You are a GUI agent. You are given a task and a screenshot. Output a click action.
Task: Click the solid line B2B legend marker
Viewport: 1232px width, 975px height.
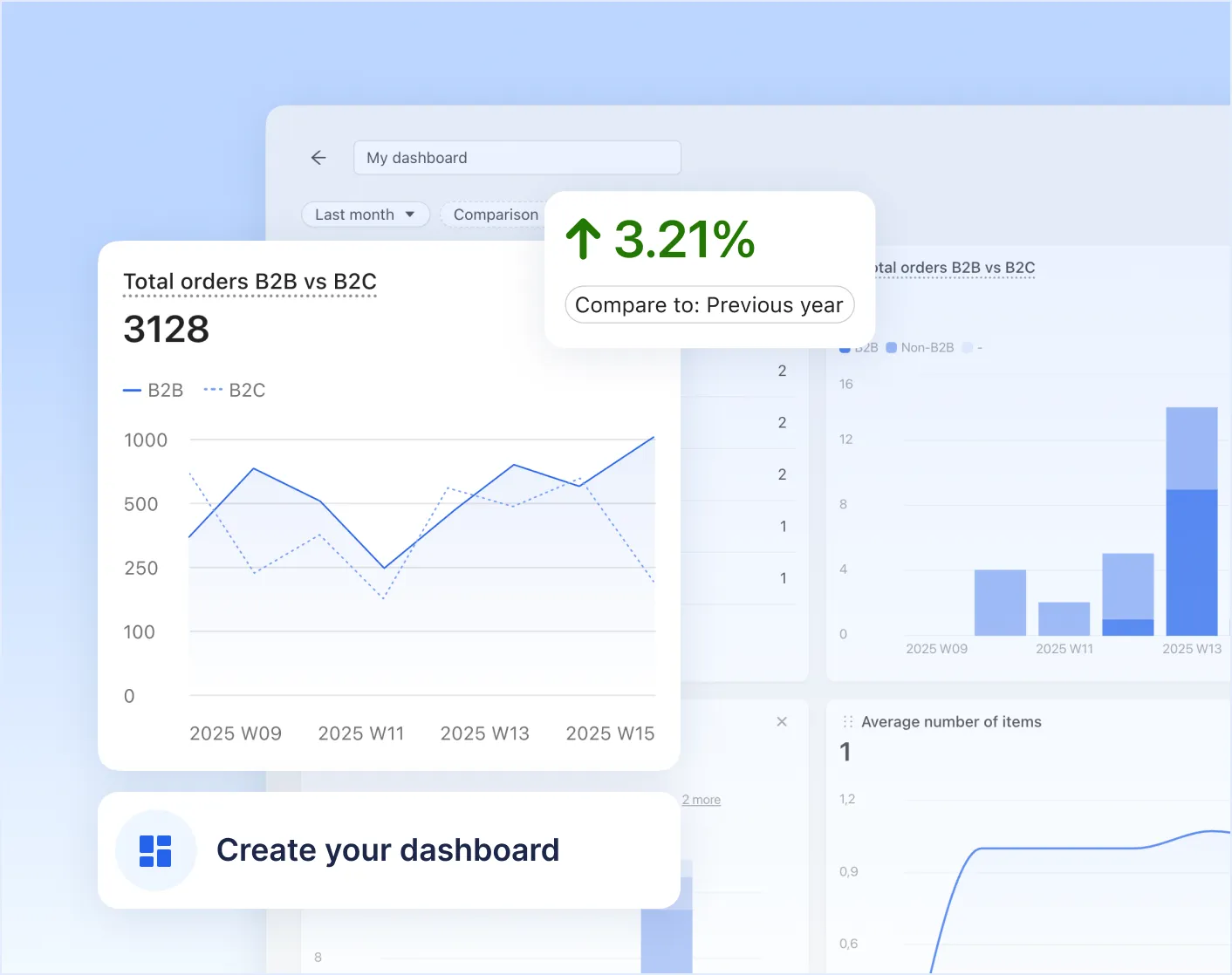pyautogui.click(x=132, y=391)
